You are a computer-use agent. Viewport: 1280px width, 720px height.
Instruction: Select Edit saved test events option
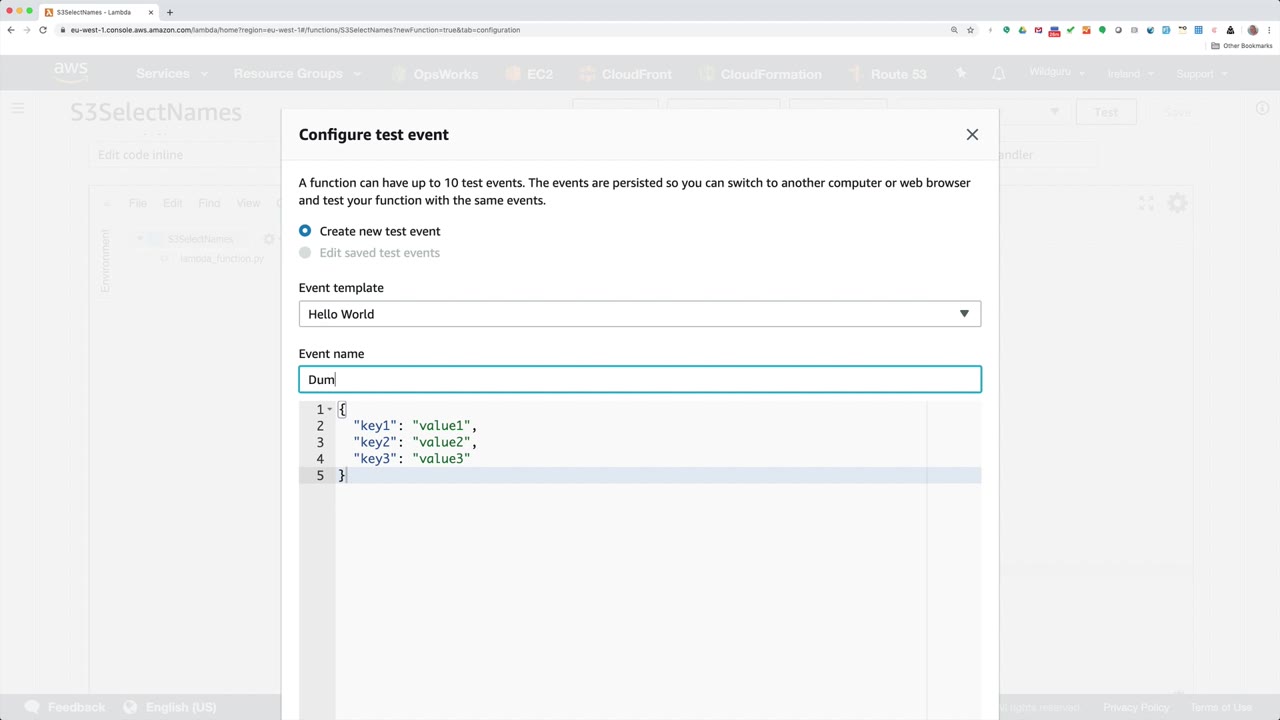pyautogui.click(x=305, y=253)
